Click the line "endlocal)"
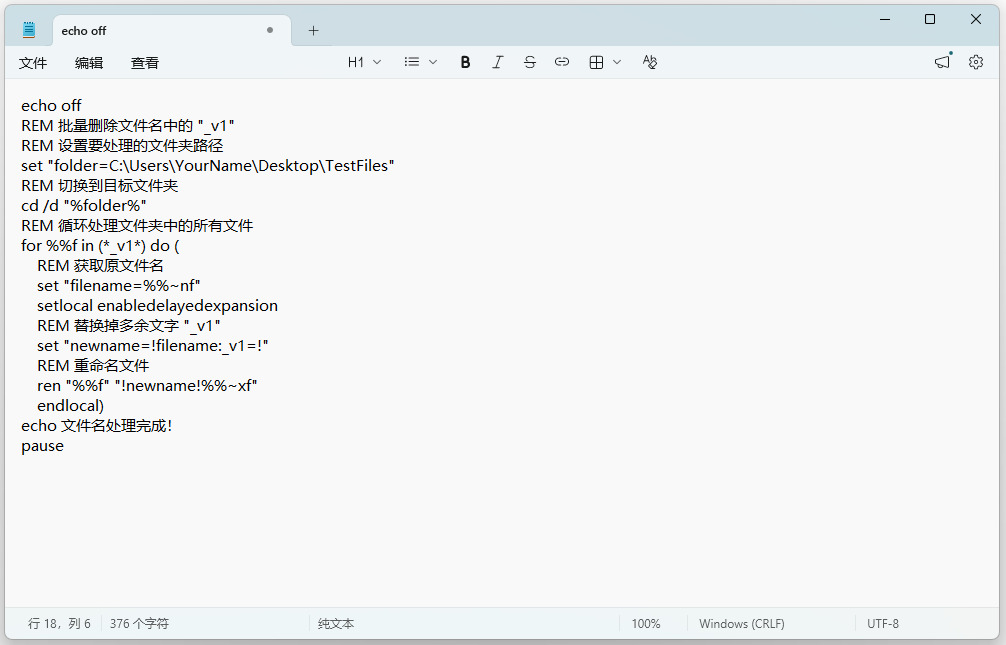Image resolution: width=1006 pixels, height=645 pixels. pyautogui.click(x=71, y=406)
